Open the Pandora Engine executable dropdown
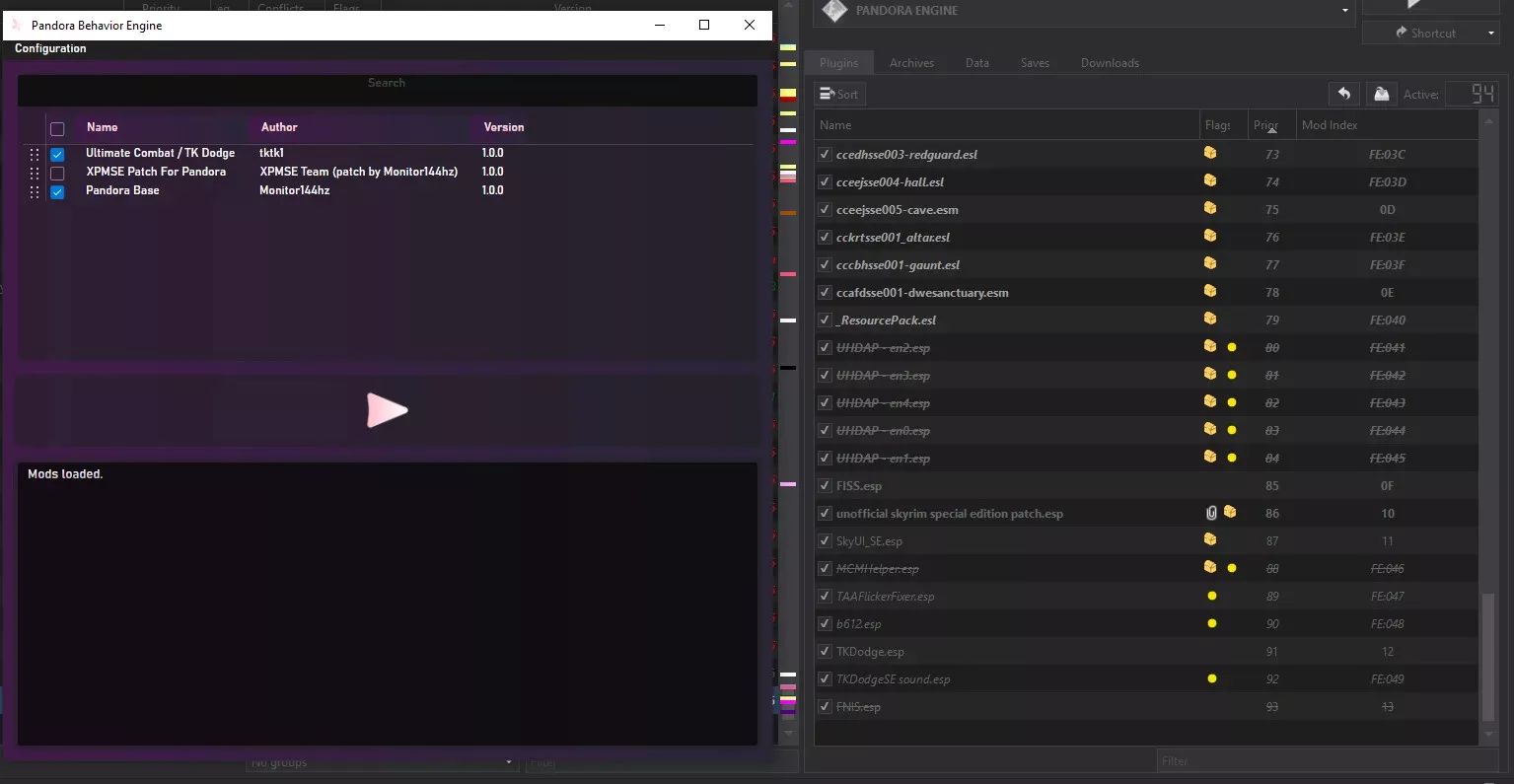Image resolution: width=1514 pixels, height=784 pixels. point(1344,11)
